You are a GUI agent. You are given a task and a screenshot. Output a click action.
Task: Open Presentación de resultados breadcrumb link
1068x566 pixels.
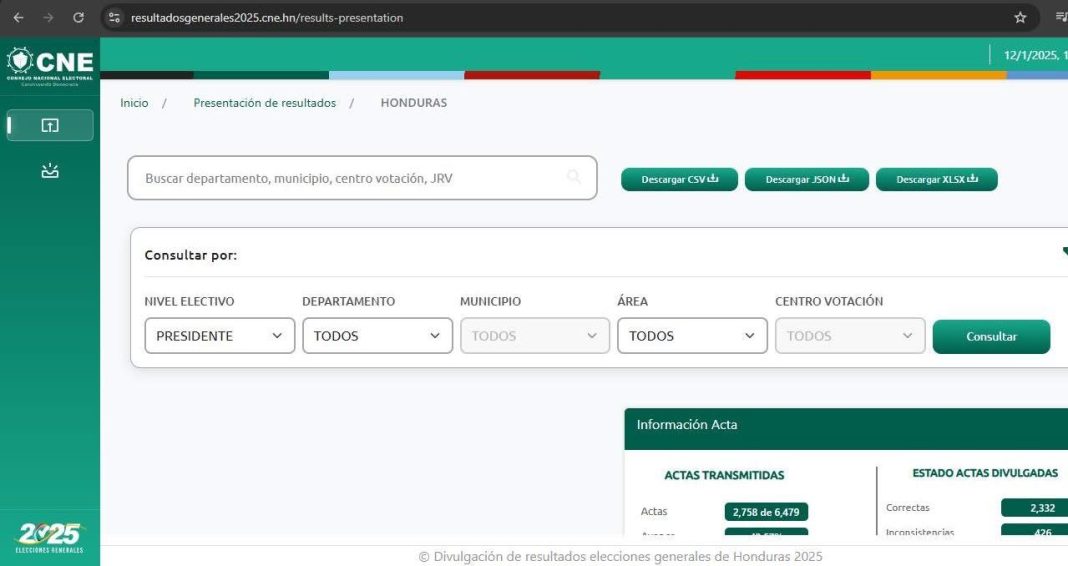point(264,103)
